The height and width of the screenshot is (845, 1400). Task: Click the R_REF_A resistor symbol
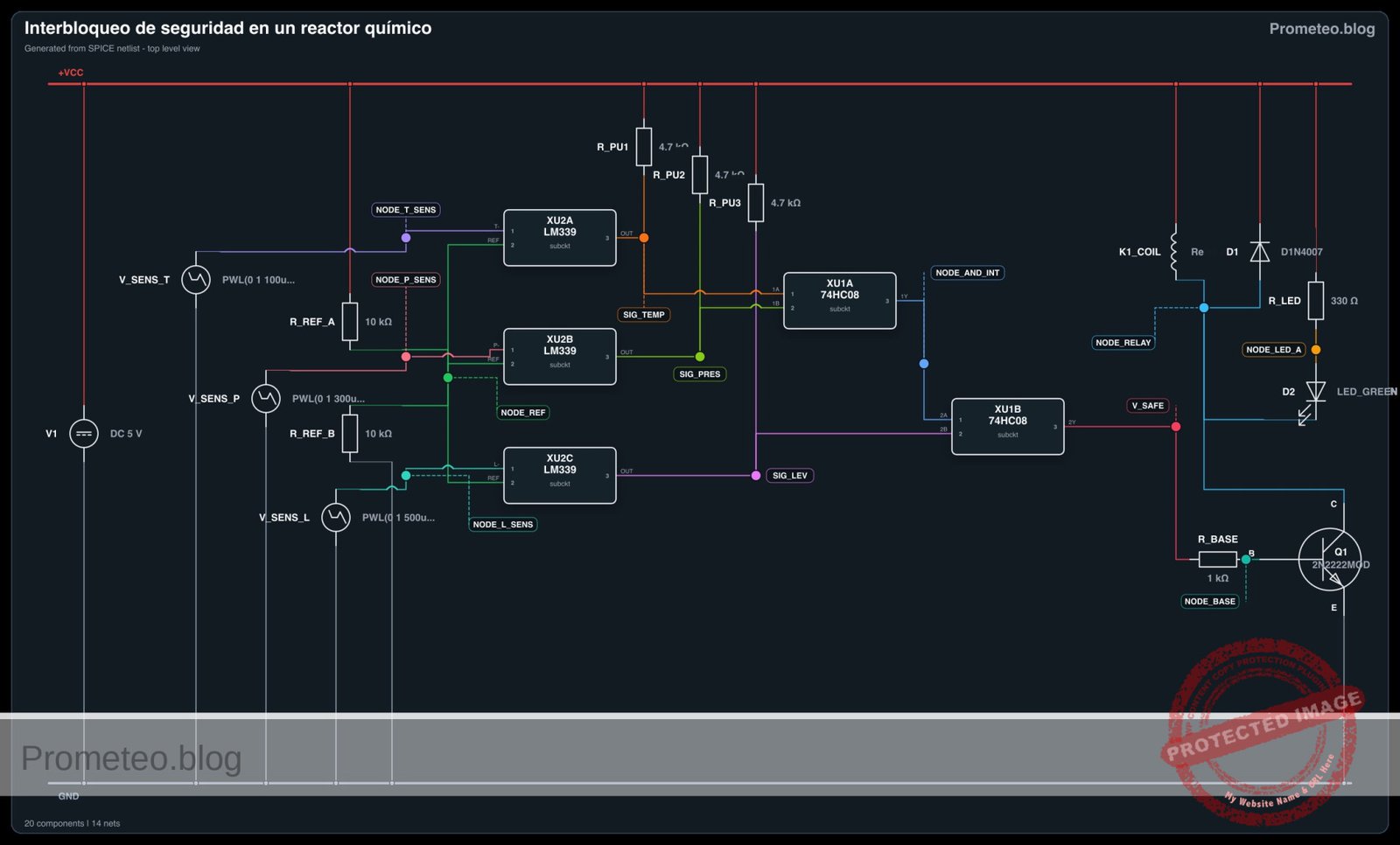350,322
